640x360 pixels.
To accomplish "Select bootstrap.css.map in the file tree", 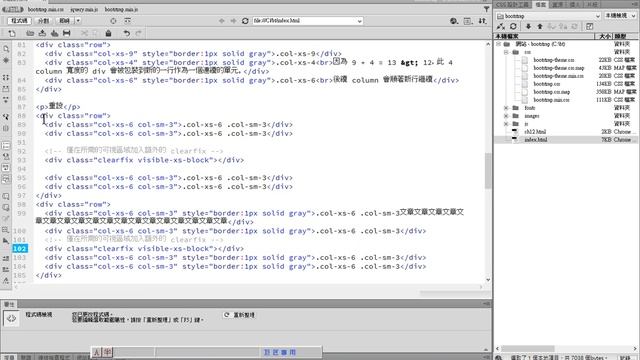I will pos(551,92).
